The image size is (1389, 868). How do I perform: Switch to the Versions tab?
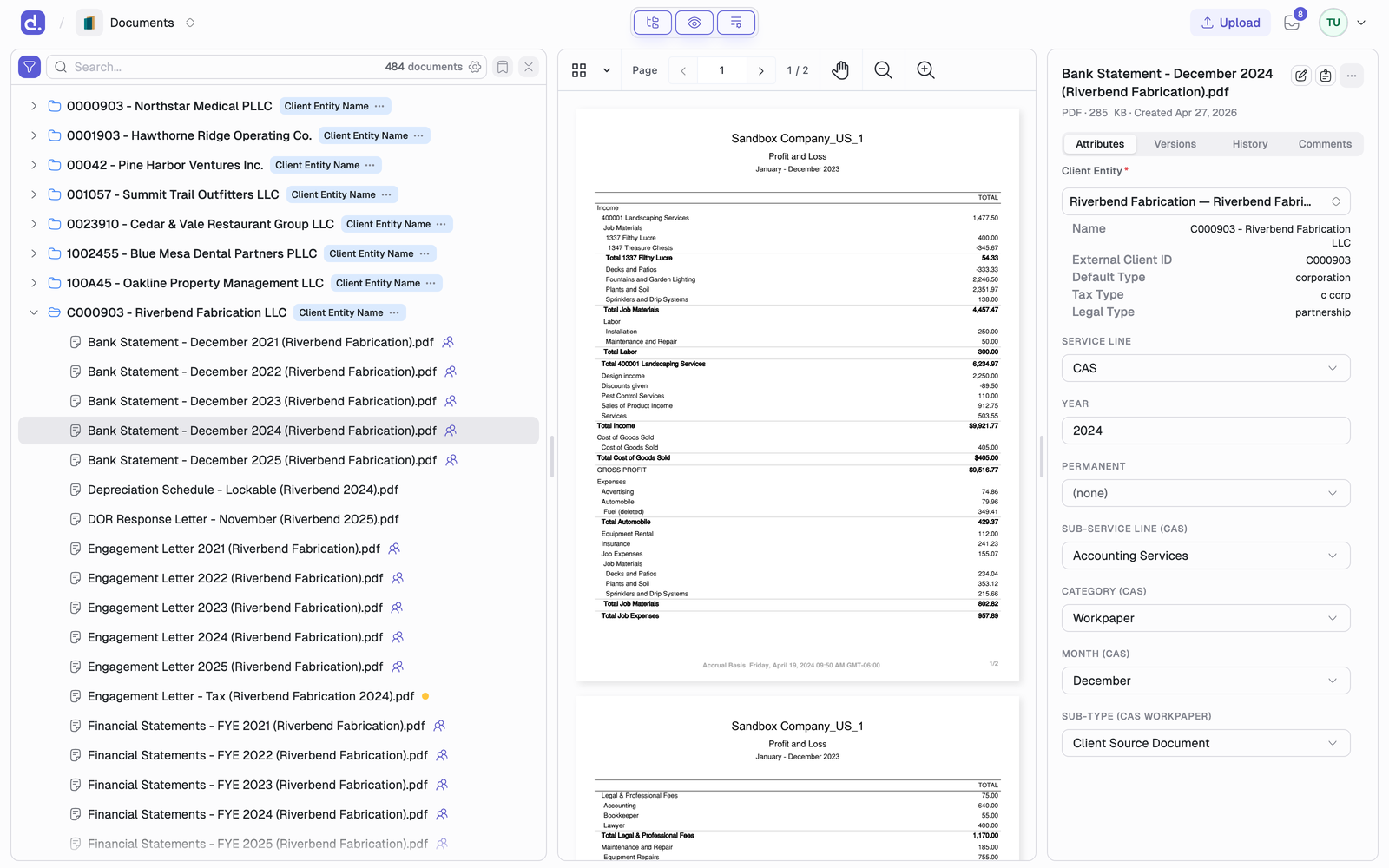pos(1175,144)
